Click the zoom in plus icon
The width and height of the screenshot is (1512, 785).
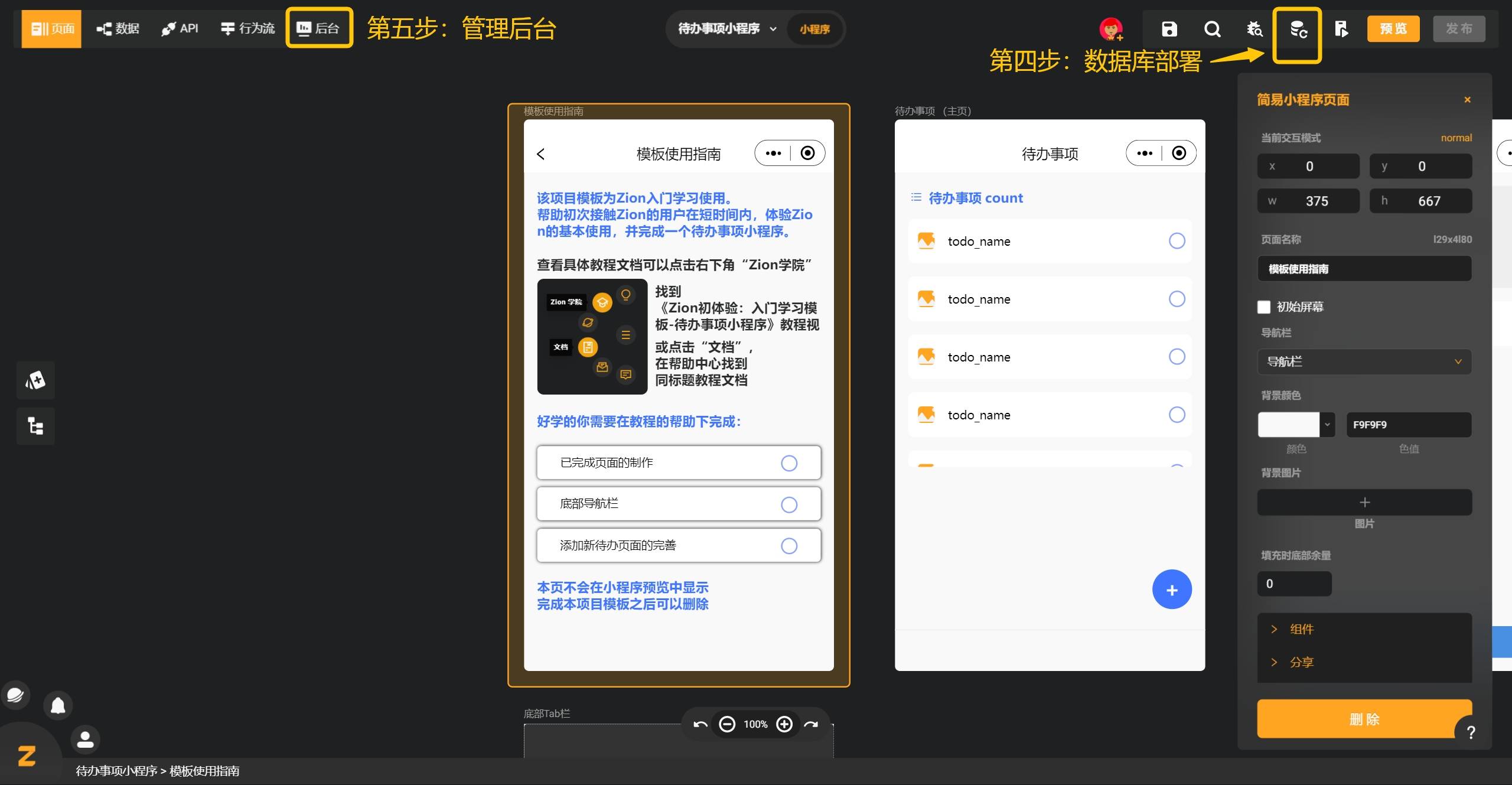tap(784, 724)
